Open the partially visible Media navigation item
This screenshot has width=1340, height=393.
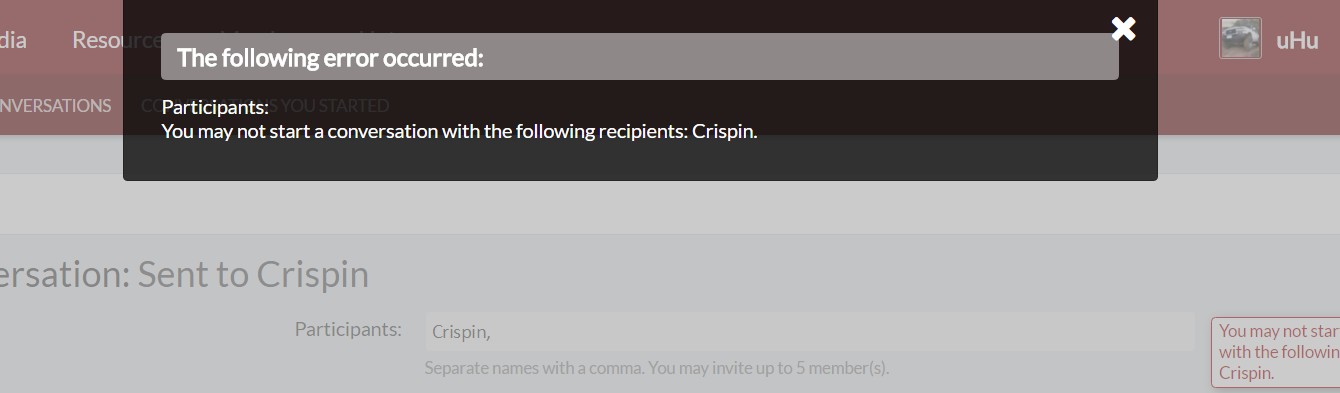click(13, 40)
